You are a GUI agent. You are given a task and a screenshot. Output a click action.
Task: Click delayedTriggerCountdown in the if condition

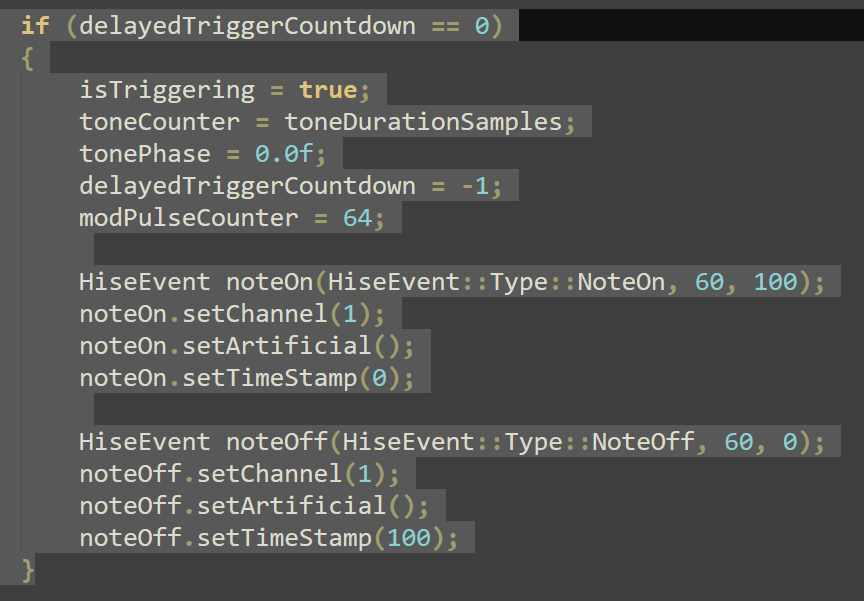point(246,25)
